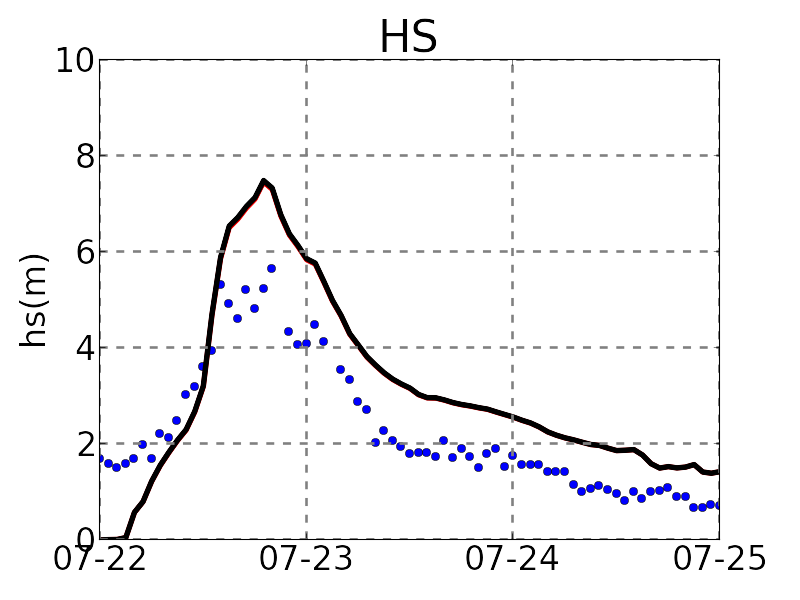Viewport: 800px width, 600px height.
Task: Click the chart title "HS"
Action: point(409,37)
